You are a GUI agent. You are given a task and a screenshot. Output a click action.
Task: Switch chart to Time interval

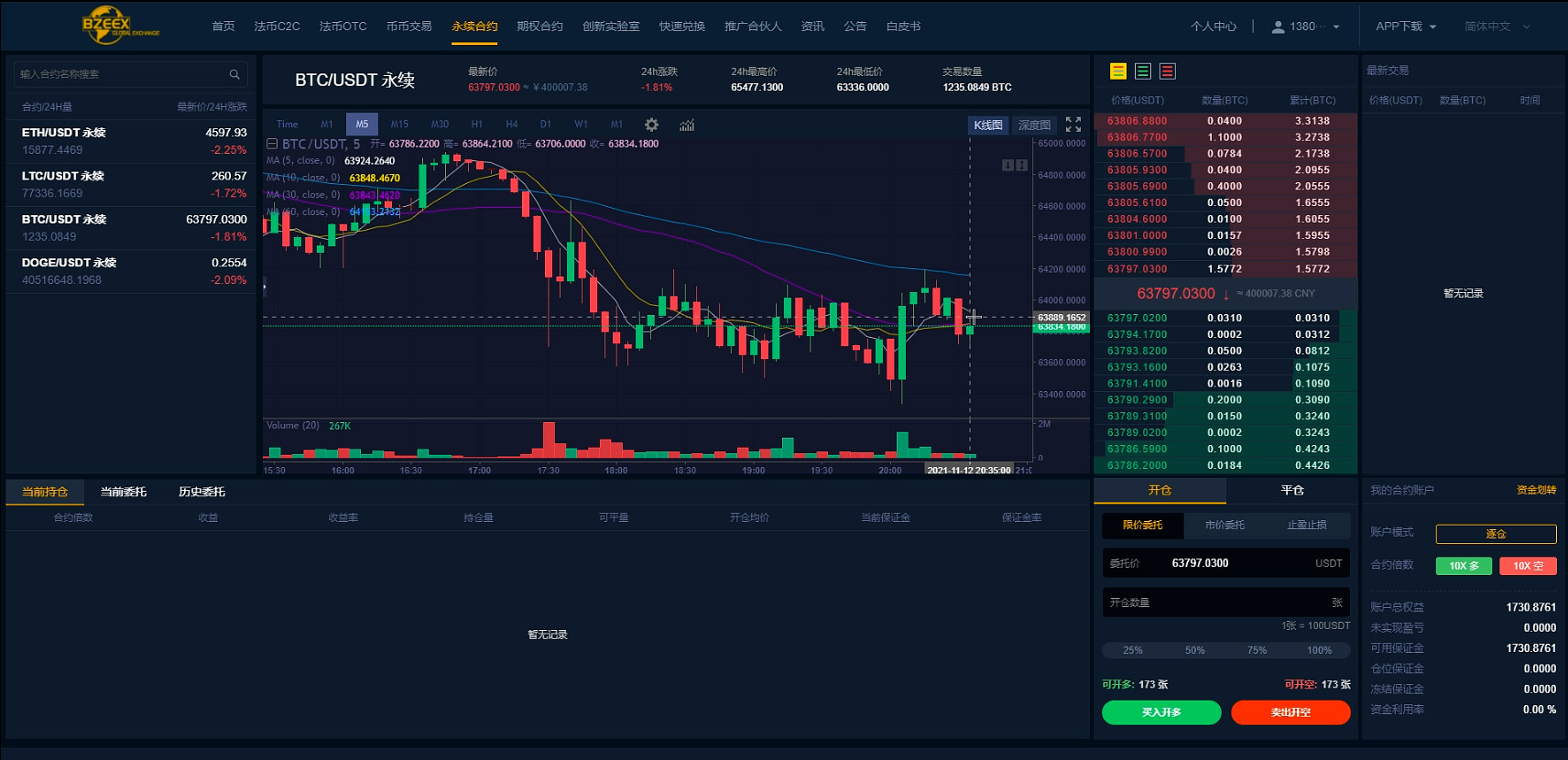point(288,125)
